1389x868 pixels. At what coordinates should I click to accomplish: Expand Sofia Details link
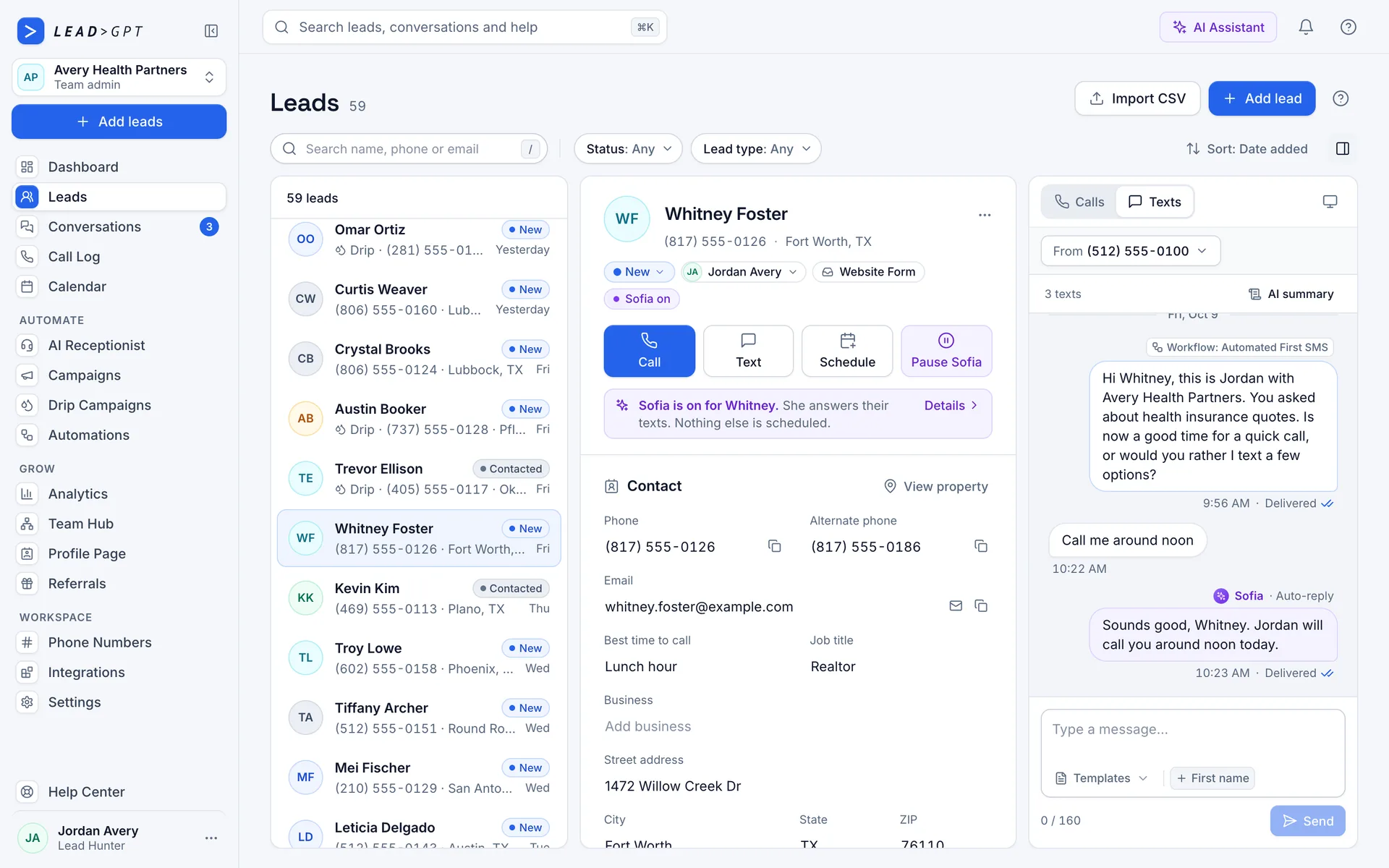click(x=951, y=406)
